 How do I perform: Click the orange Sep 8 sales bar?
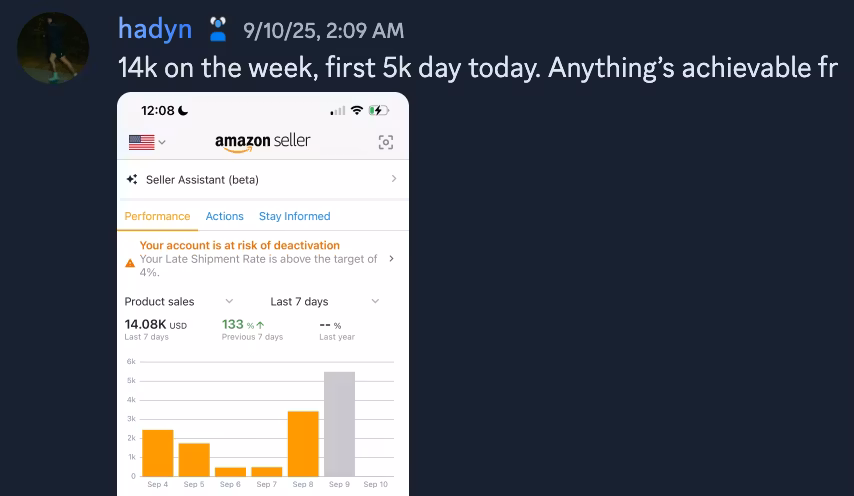click(x=303, y=443)
